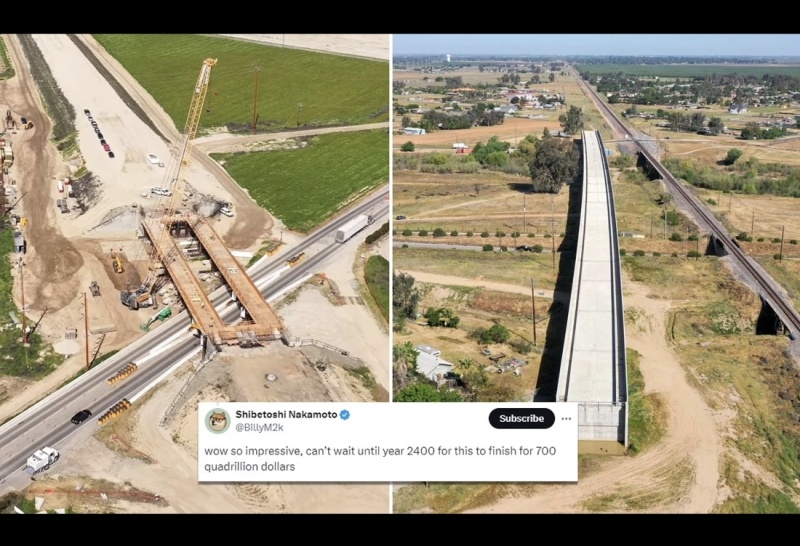This screenshot has width=800, height=546.
Task: Click the concrete viaduct deck in right photo
Action: click(593, 286)
